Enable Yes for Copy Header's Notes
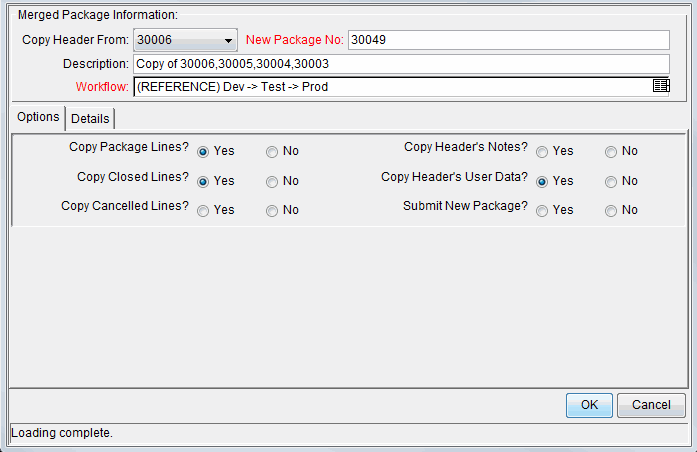Screen dimensions: 697x452 (542, 152)
